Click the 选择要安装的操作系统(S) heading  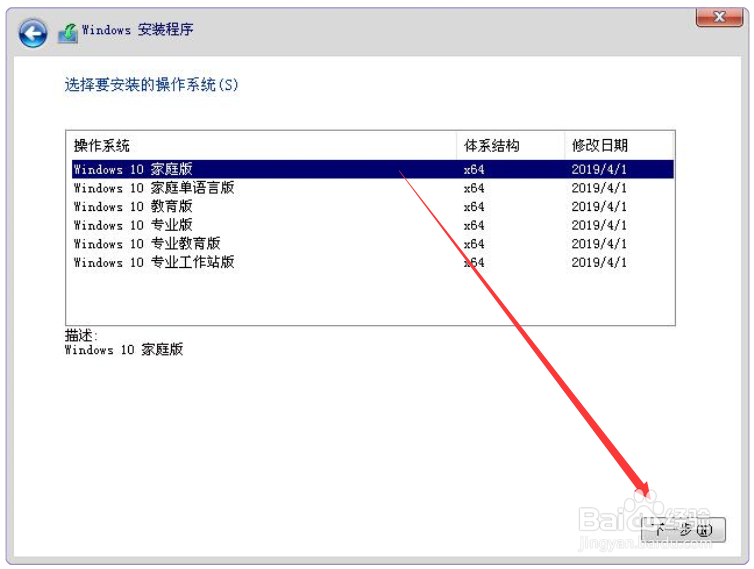coord(151,85)
